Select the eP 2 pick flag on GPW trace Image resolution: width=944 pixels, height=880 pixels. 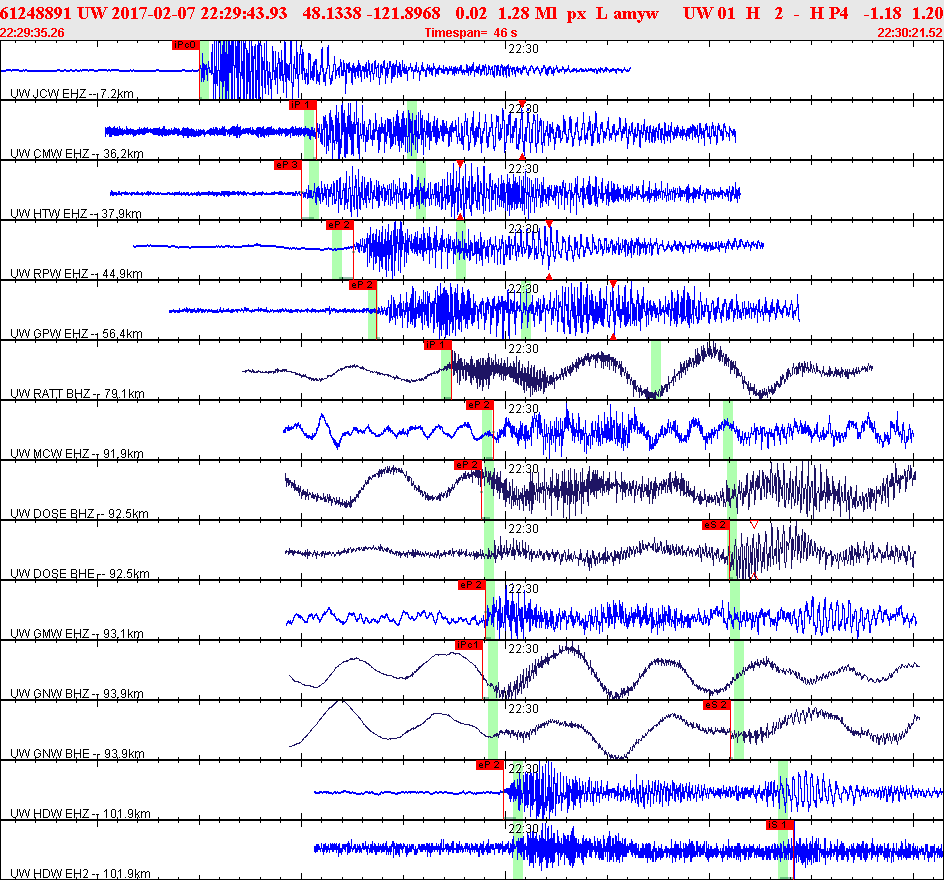click(x=362, y=285)
